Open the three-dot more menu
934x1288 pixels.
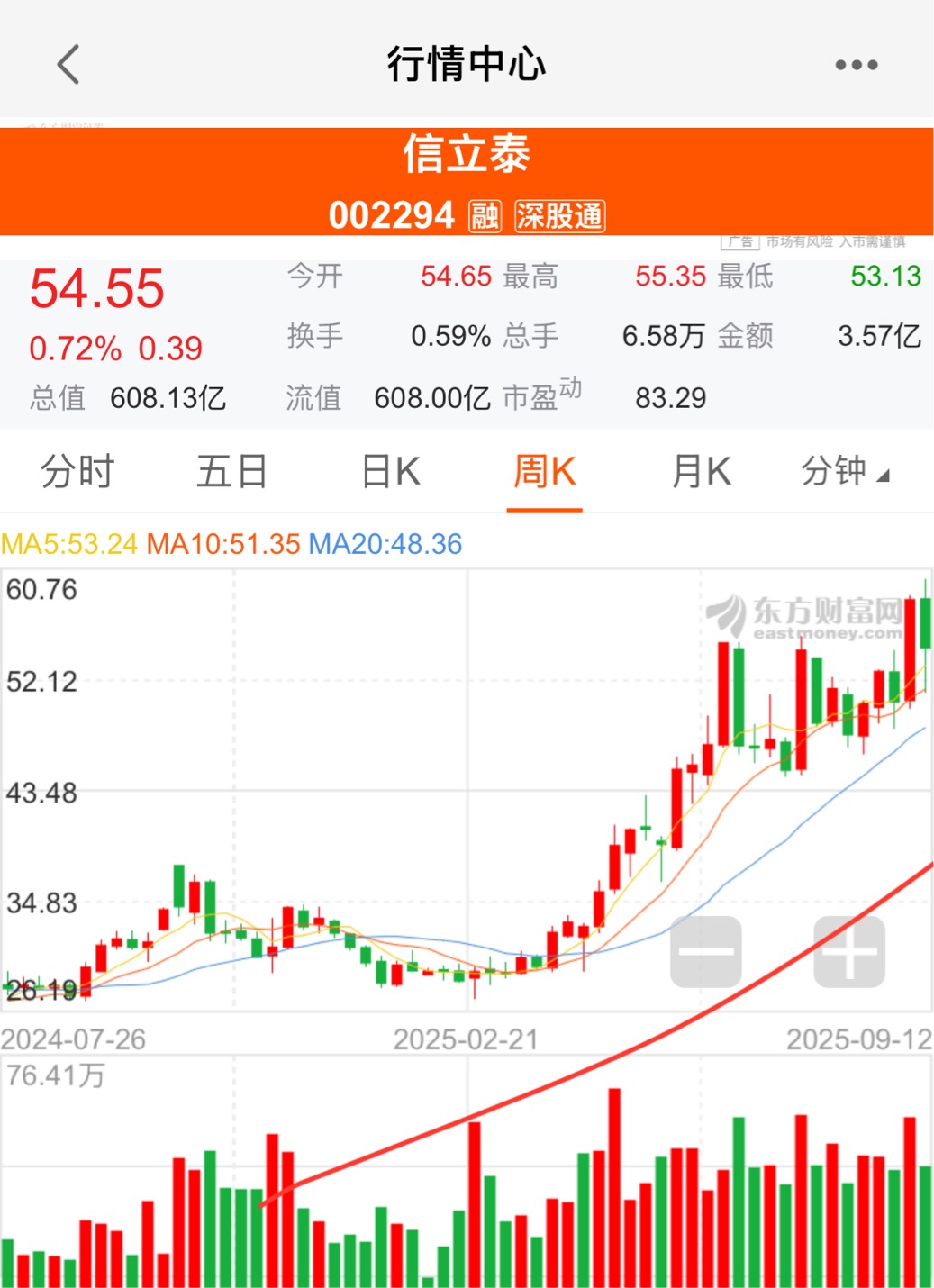856,65
